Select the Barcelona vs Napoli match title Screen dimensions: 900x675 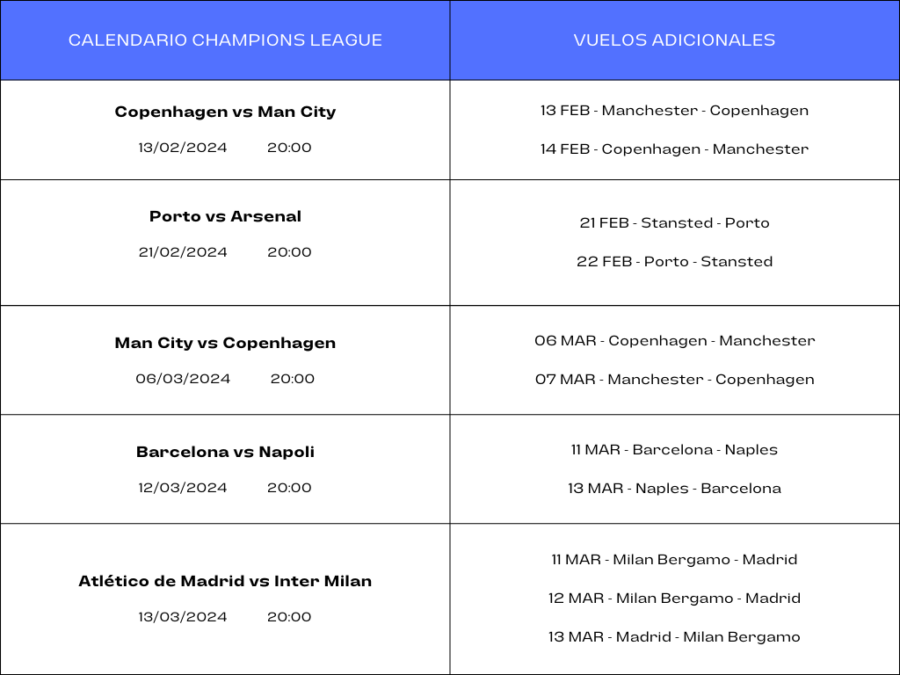[x=225, y=452]
